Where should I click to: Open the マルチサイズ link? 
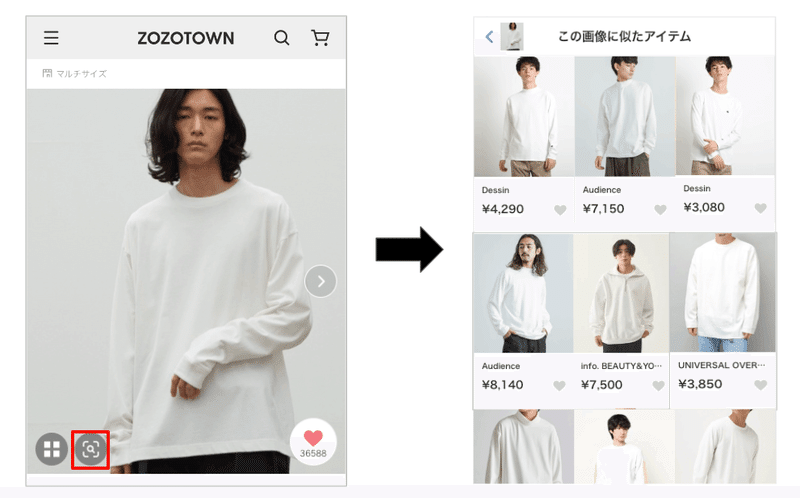(74, 73)
